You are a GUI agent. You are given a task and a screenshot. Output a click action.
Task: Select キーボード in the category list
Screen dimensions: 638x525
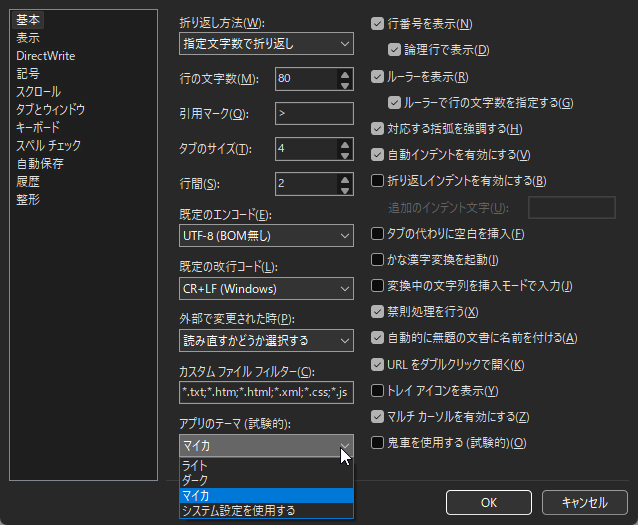(37, 127)
